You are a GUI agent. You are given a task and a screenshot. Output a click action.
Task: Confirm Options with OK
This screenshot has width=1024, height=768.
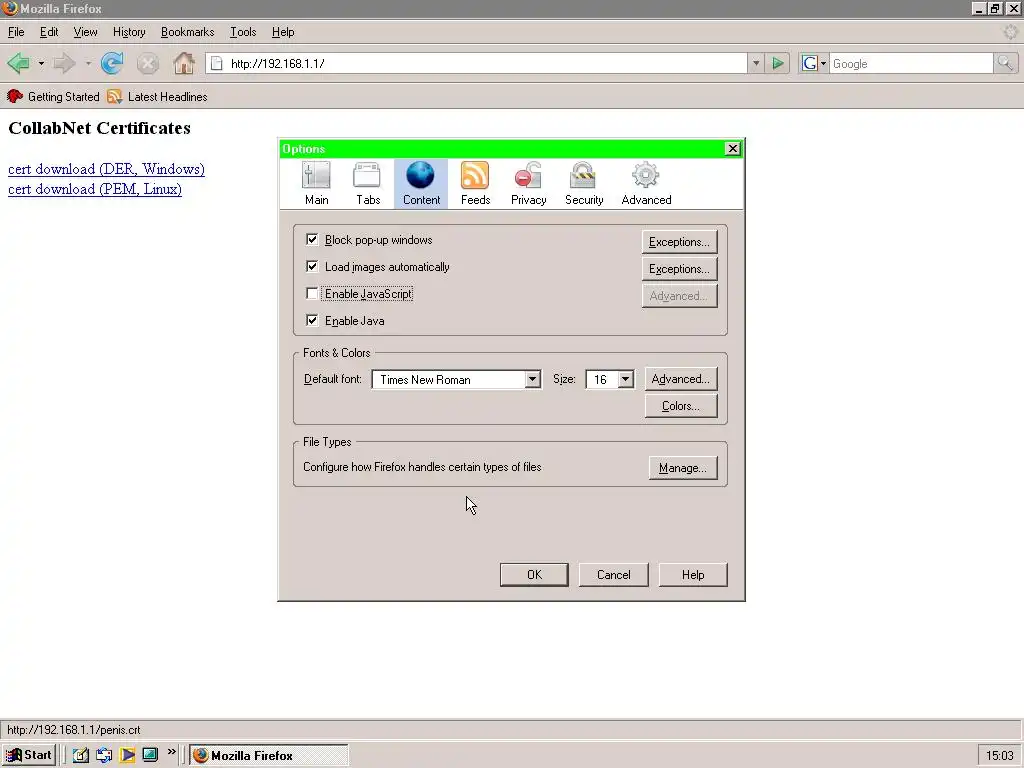[x=534, y=575]
